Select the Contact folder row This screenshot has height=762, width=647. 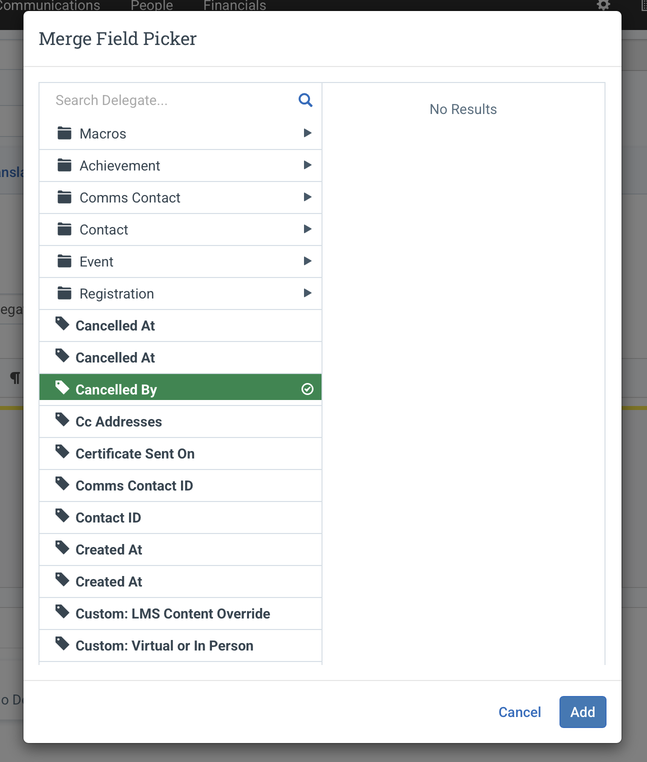[x=180, y=229]
